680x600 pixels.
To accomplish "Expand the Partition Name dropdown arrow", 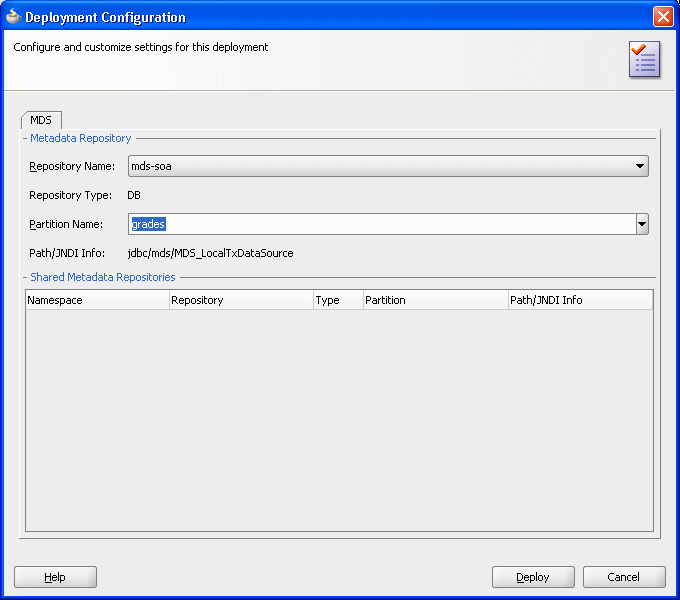I will click(x=642, y=224).
